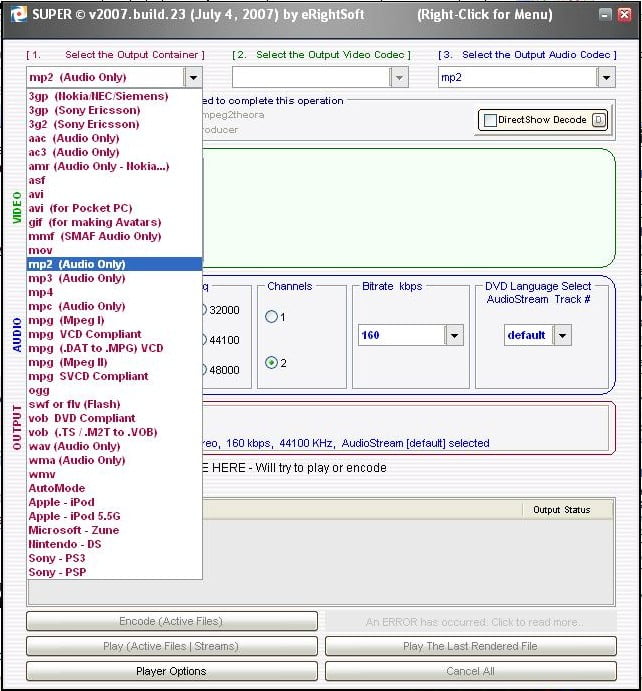Choose mpc (Audio Only) entry
Screen dimensions: 642x691
point(115,306)
